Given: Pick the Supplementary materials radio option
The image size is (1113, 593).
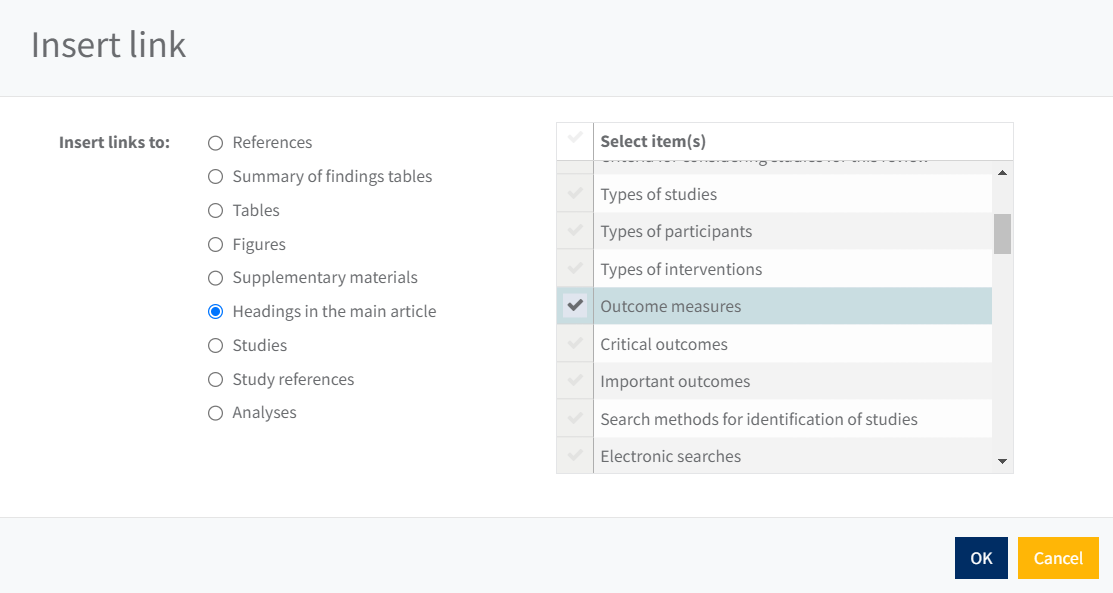Looking at the screenshot, I should (x=215, y=278).
